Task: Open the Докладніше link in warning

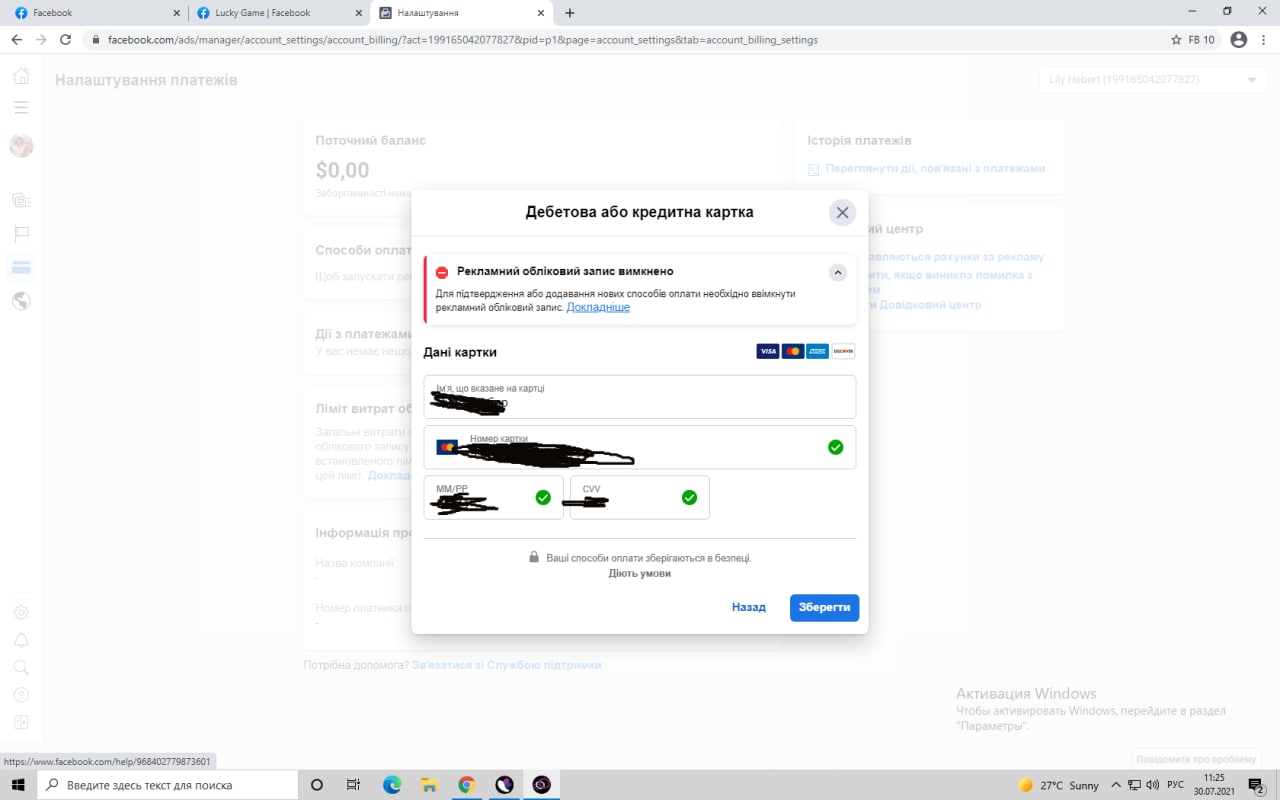Action: tap(598, 307)
